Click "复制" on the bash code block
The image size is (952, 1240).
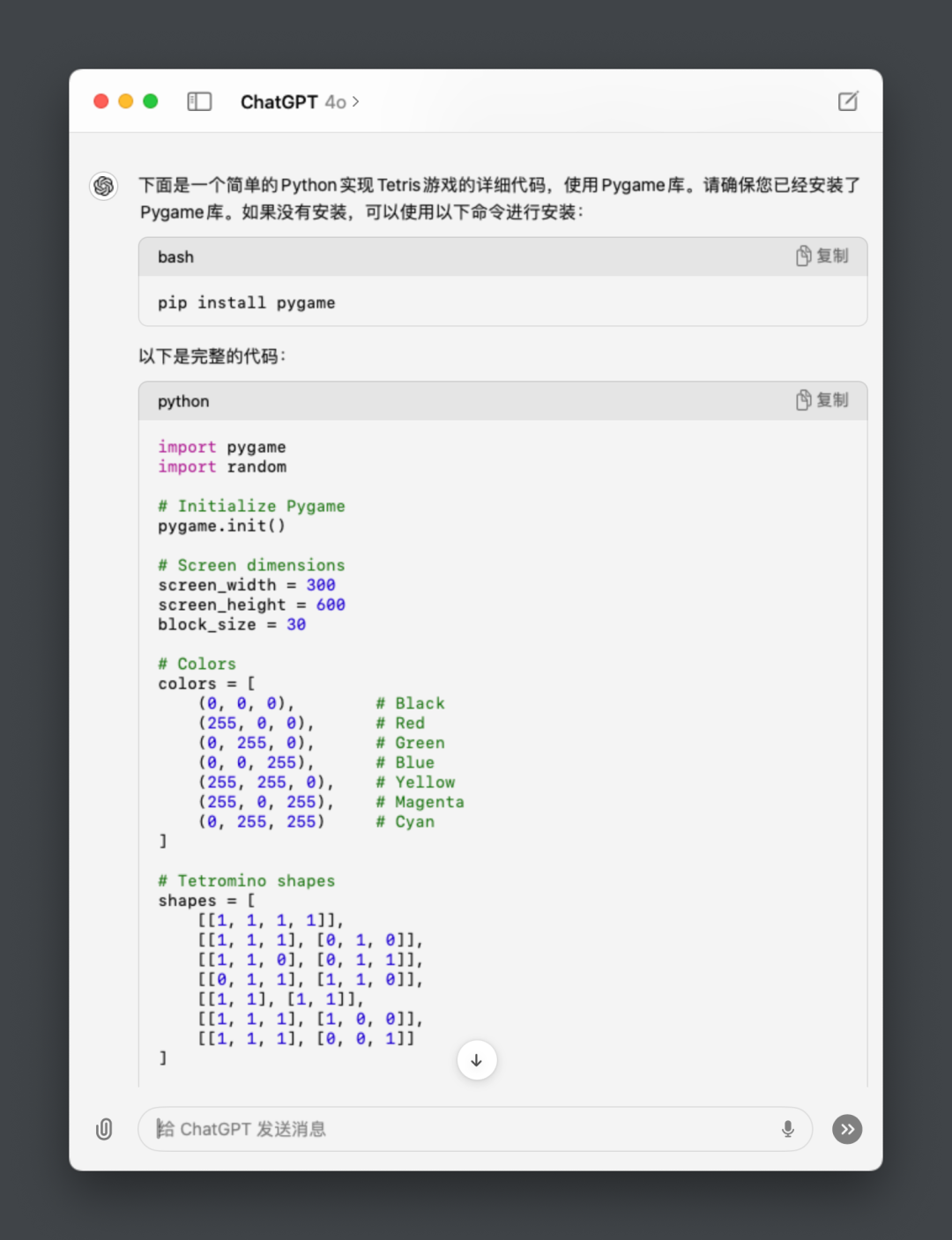(x=834, y=256)
